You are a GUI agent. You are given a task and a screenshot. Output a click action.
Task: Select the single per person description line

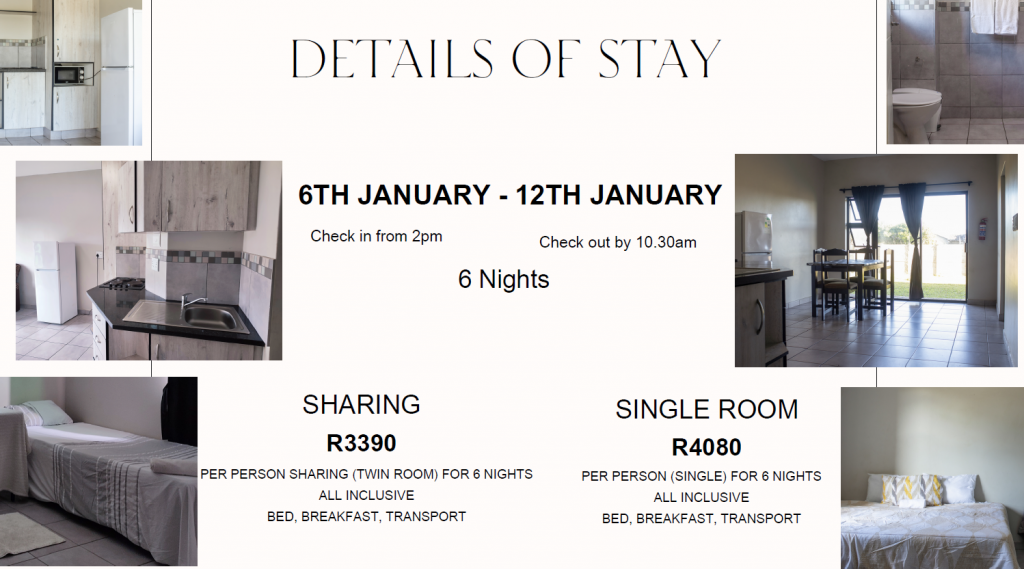(x=701, y=476)
